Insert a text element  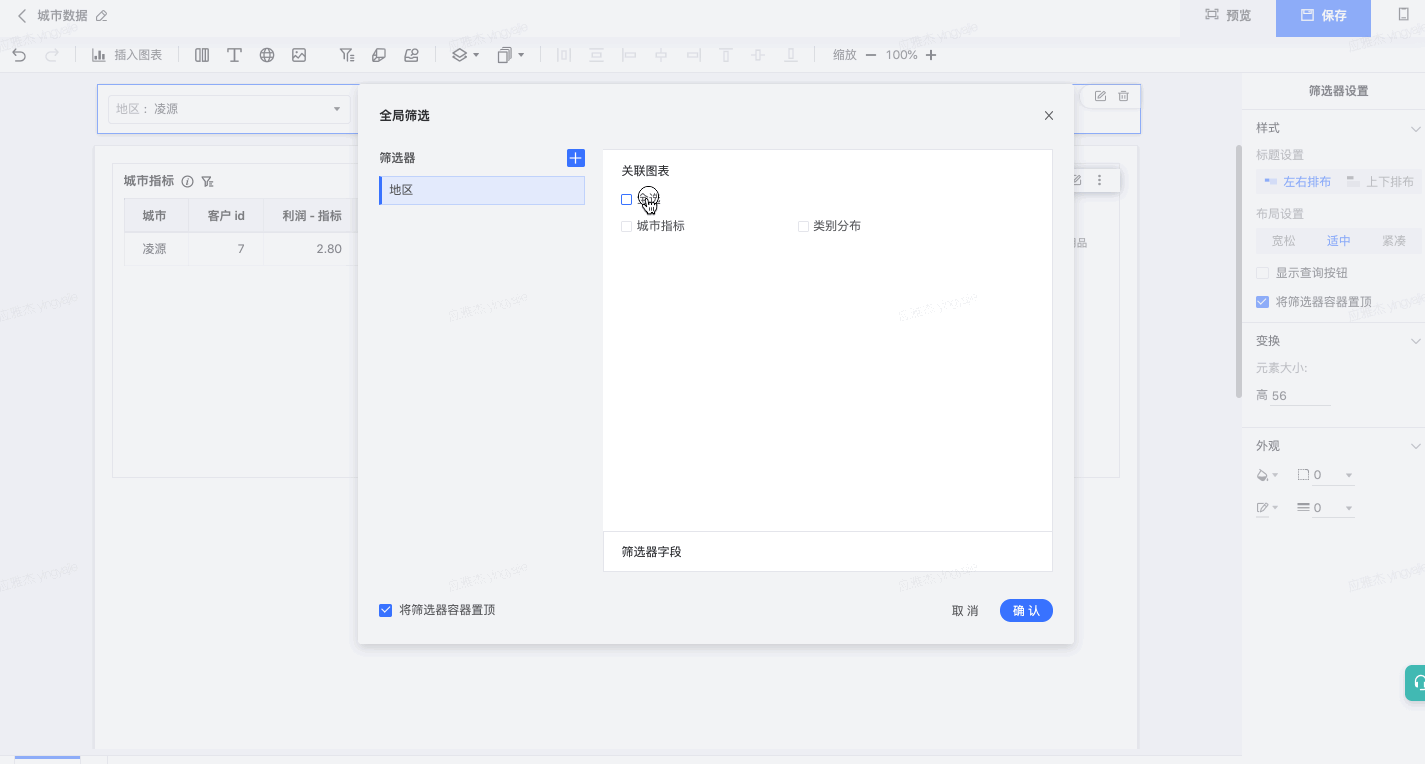pyautogui.click(x=234, y=55)
